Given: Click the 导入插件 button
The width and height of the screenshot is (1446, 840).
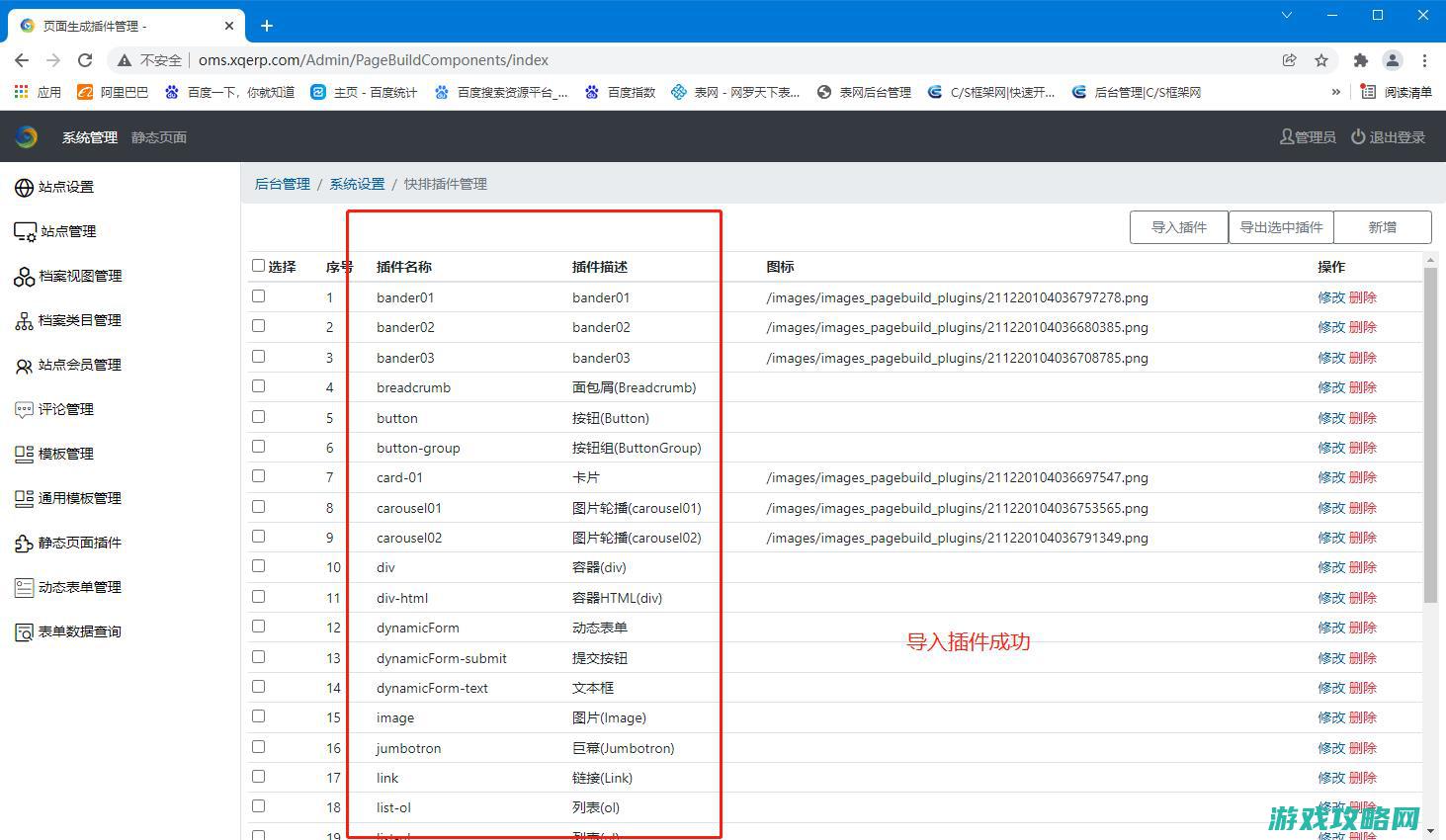Looking at the screenshot, I should 1179,227.
